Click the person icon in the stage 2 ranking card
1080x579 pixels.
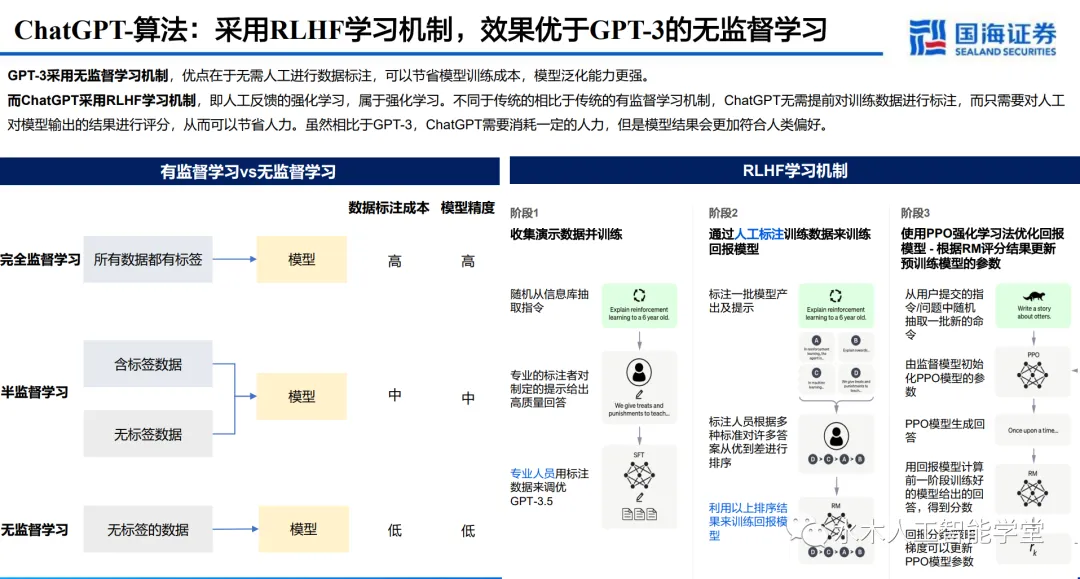[x=836, y=436]
